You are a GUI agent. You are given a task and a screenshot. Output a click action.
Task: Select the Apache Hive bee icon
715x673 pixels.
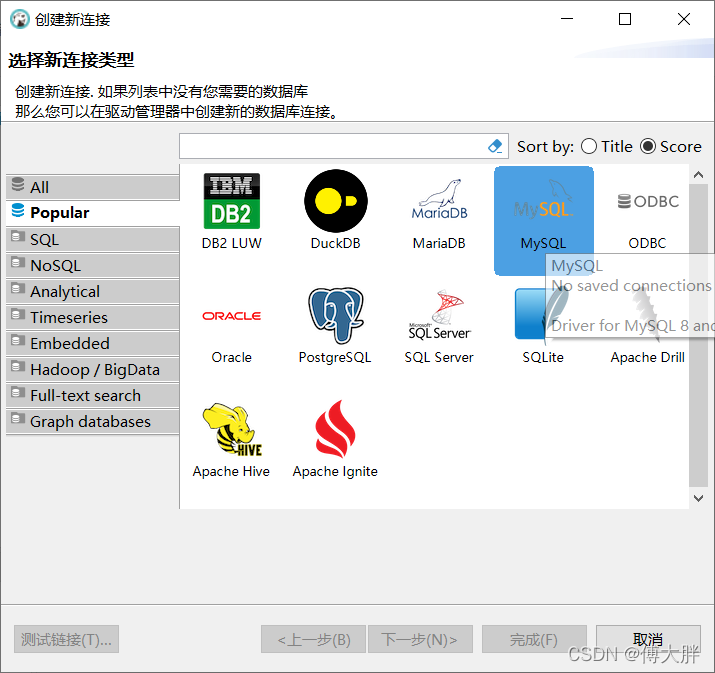tap(233, 429)
